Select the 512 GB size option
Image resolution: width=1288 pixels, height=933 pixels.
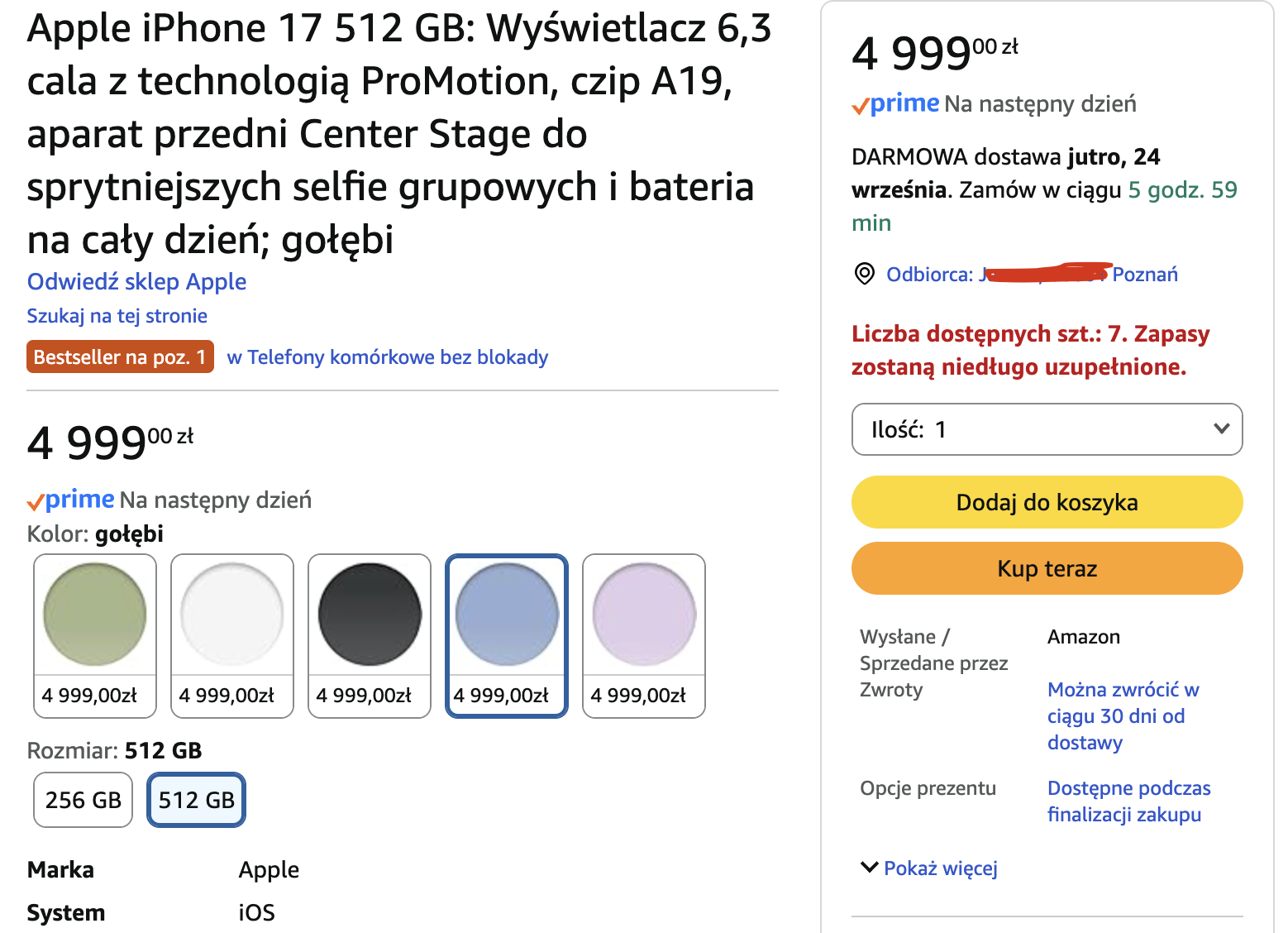point(196,800)
